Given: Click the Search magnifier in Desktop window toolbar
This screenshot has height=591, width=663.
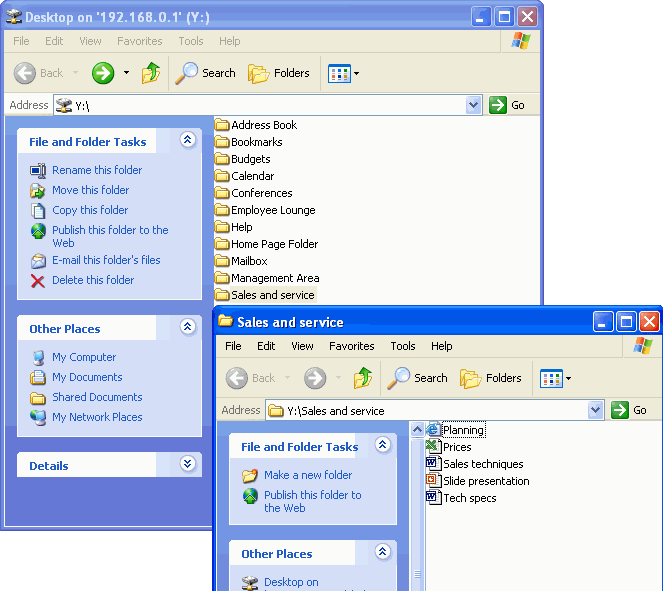Looking at the screenshot, I should [x=187, y=73].
